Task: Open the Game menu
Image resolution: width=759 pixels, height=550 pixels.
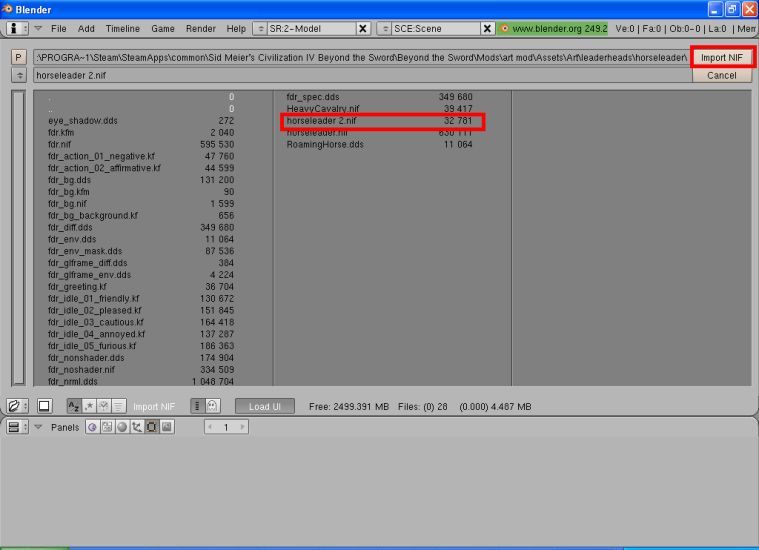Action: (163, 29)
